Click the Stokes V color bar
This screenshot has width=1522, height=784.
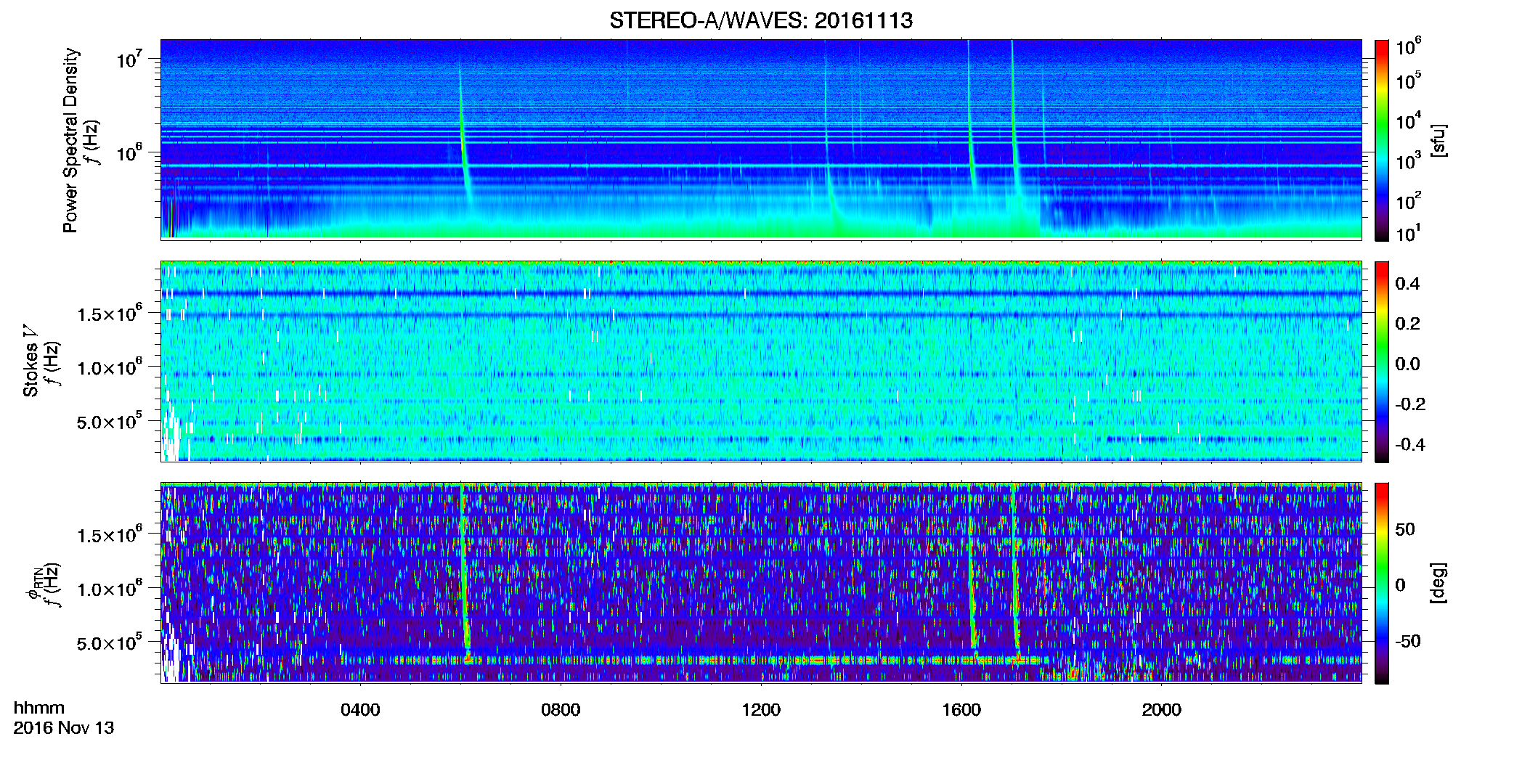1381,361
